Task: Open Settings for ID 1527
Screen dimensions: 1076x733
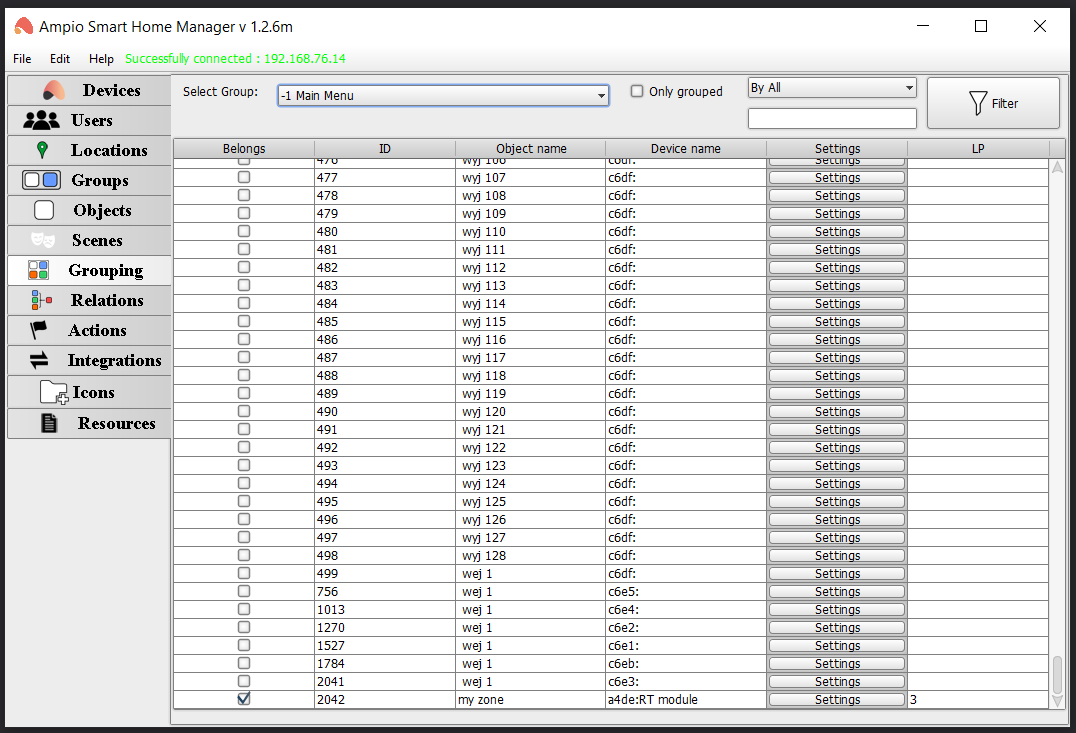Action: coord(837,646)
